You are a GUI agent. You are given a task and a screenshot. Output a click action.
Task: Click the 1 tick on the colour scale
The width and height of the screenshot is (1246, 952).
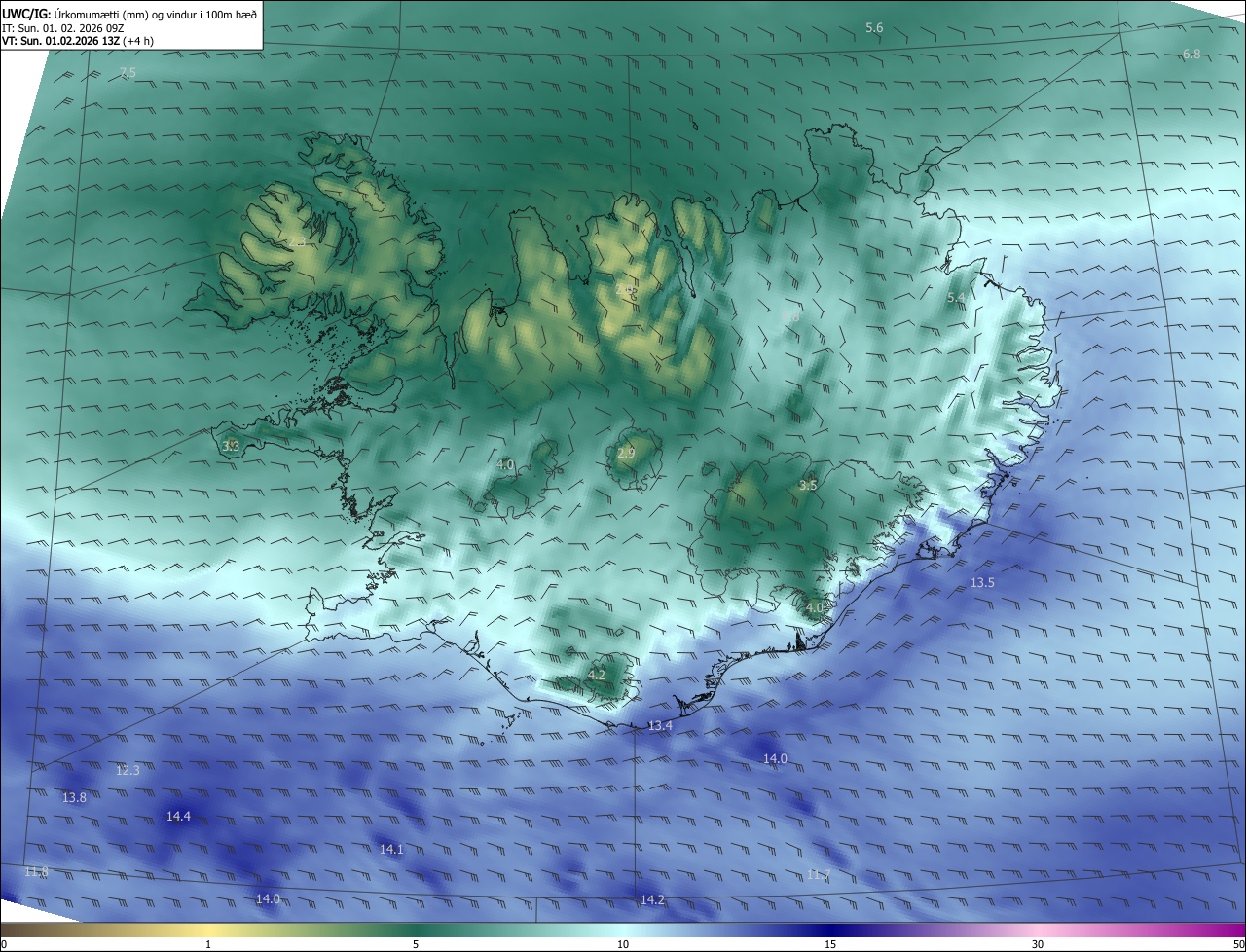(208, 944)
